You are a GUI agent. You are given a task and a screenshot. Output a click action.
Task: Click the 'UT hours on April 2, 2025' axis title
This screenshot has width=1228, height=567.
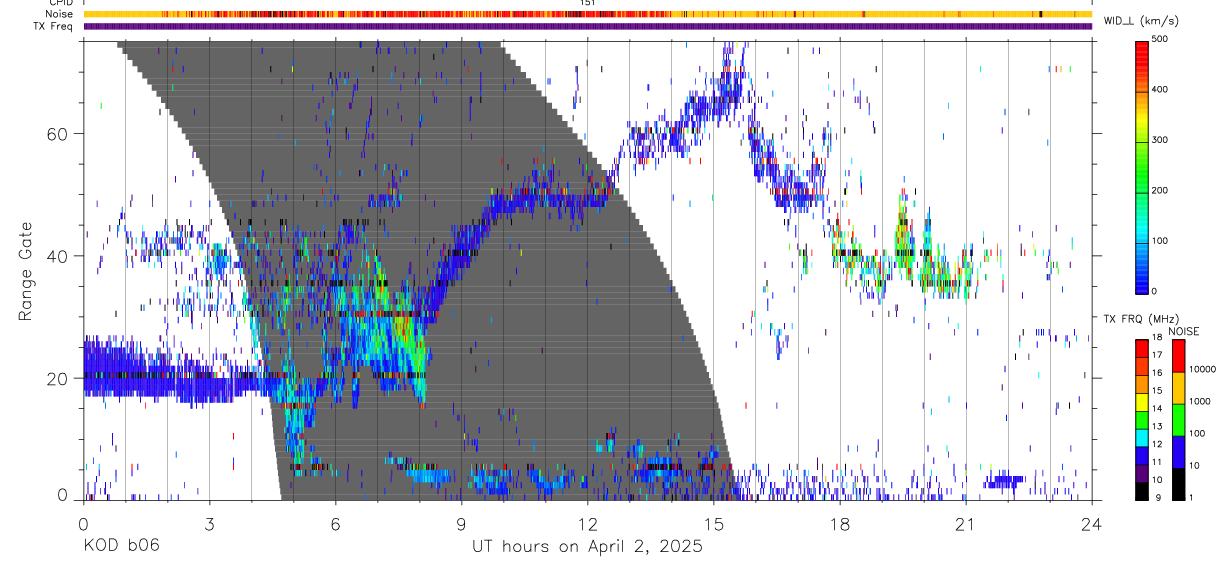pyautogui.click(x=588, y=547)
